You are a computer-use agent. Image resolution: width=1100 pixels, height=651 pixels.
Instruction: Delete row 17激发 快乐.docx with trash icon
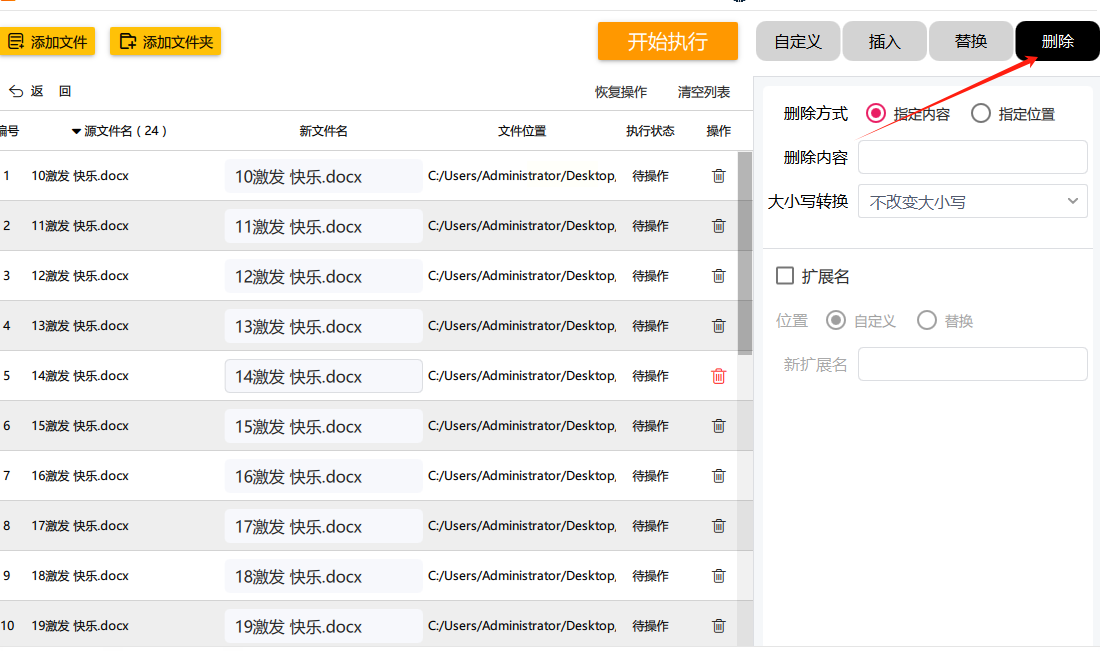pyautogui.click(x=718, y=525)
